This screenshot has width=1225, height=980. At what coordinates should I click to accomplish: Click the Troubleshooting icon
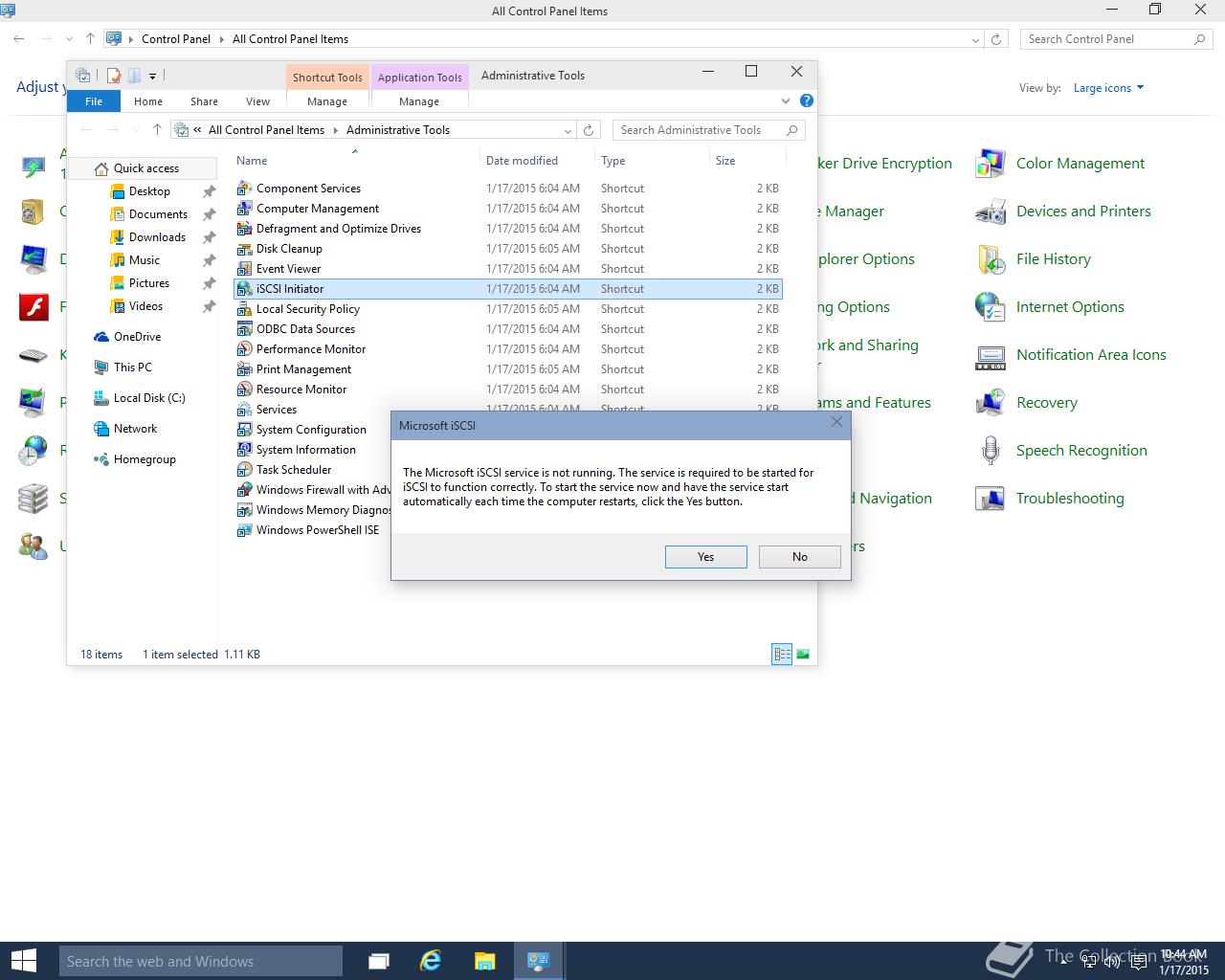tap(991, 499)
